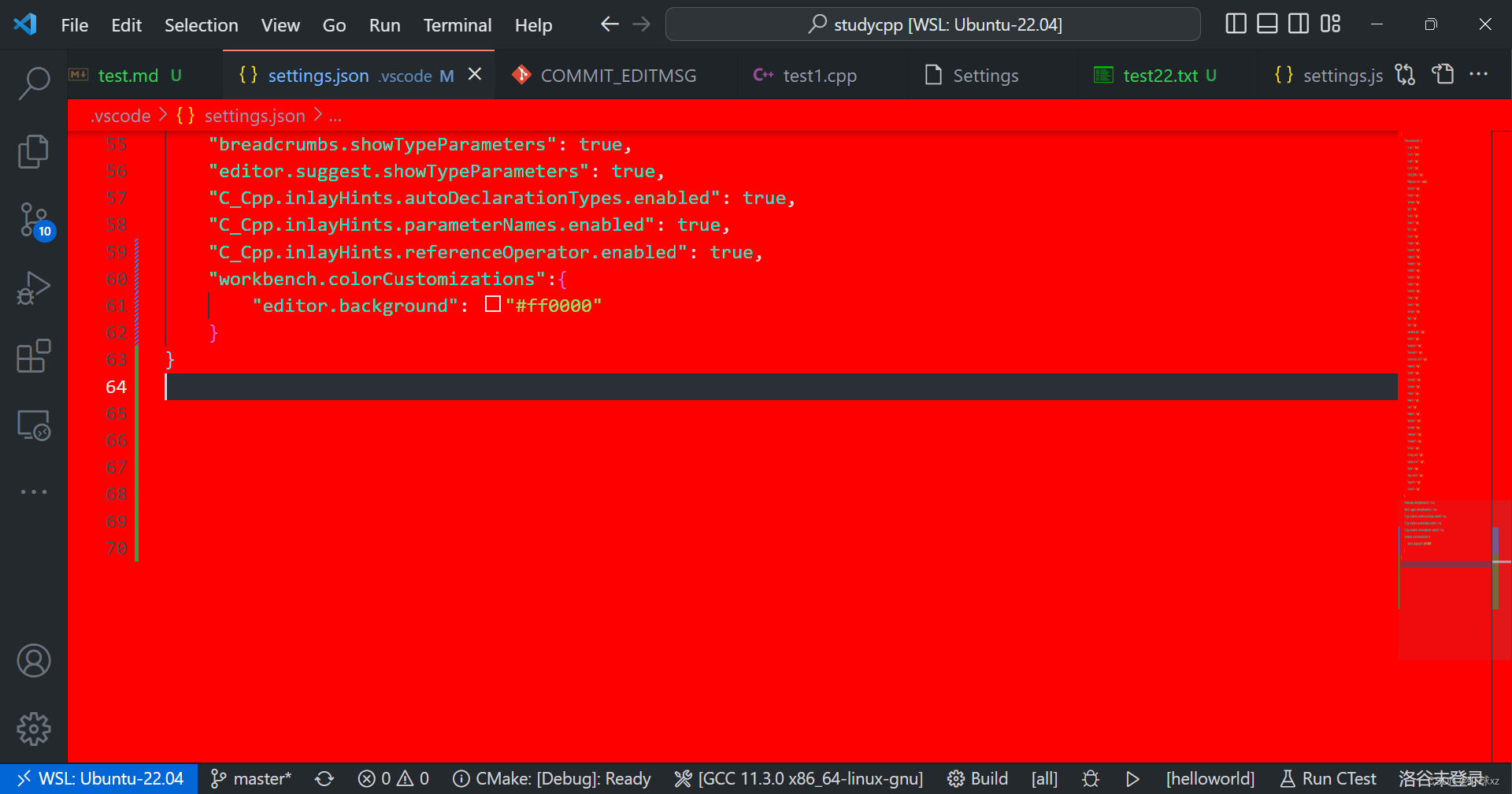The width and height of the screenshot is (1512, 794).
Task: Click the master* branch in status bar
Action: [251, 778]
